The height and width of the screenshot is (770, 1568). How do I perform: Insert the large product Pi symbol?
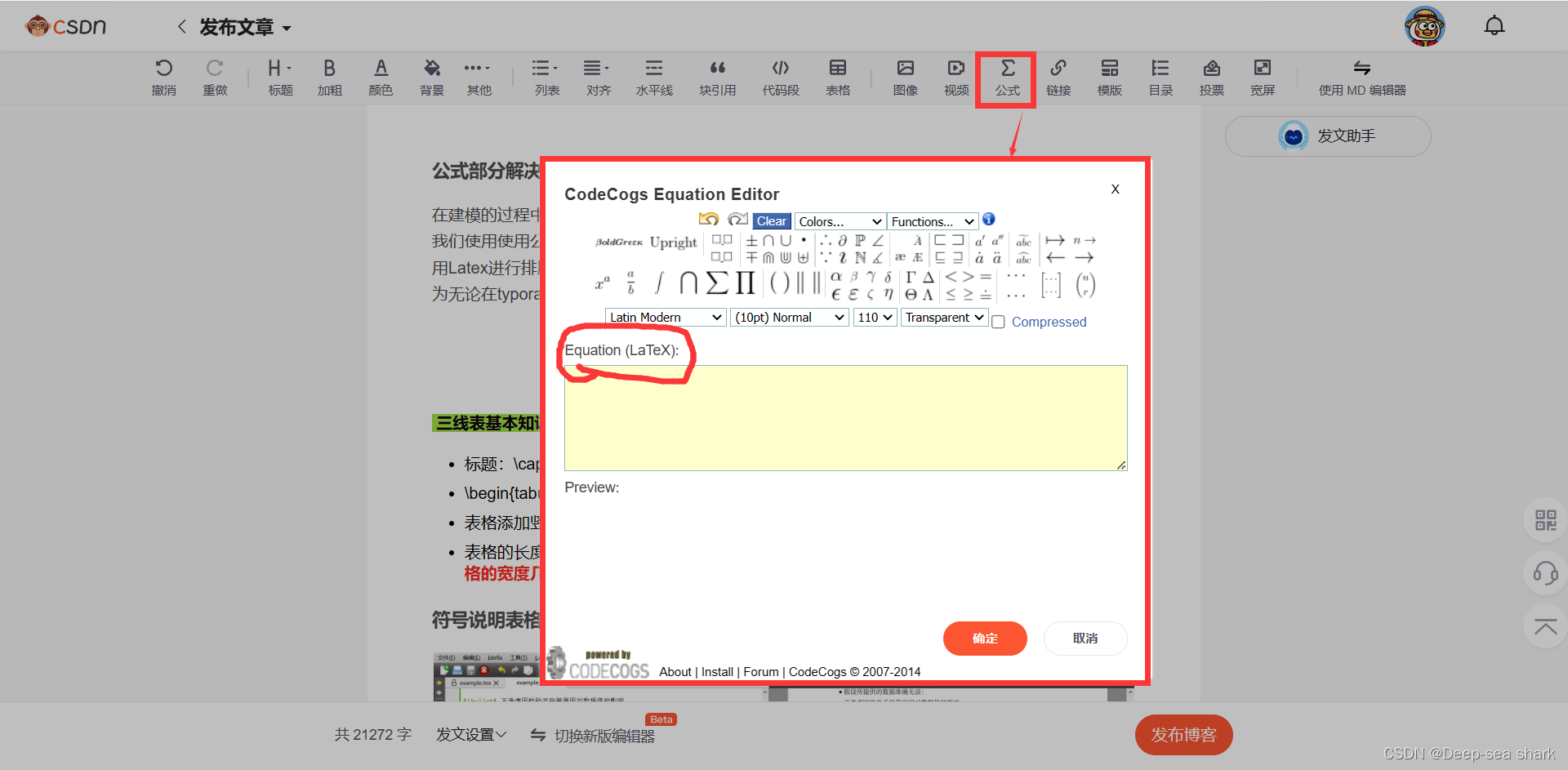pos(745,283)
